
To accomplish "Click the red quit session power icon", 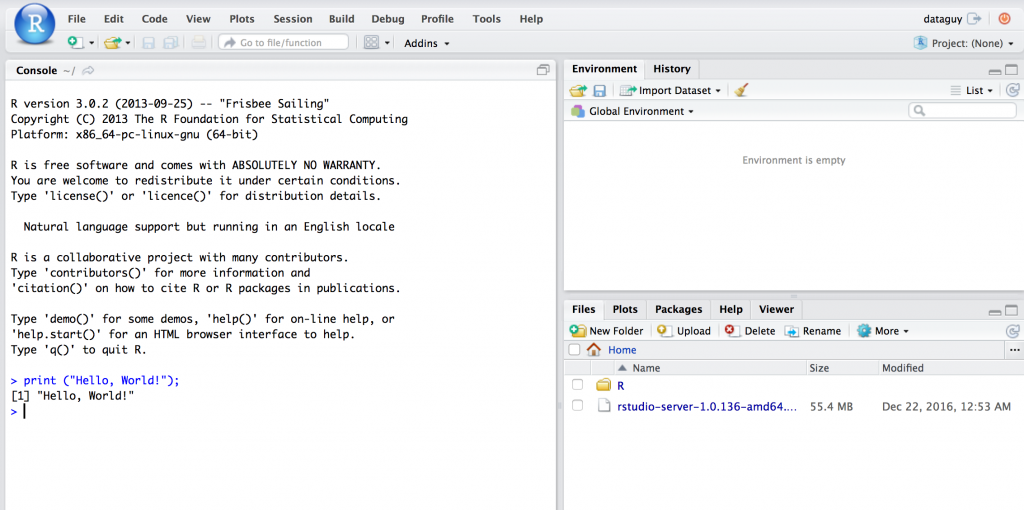I will (x=1004, y=19).
